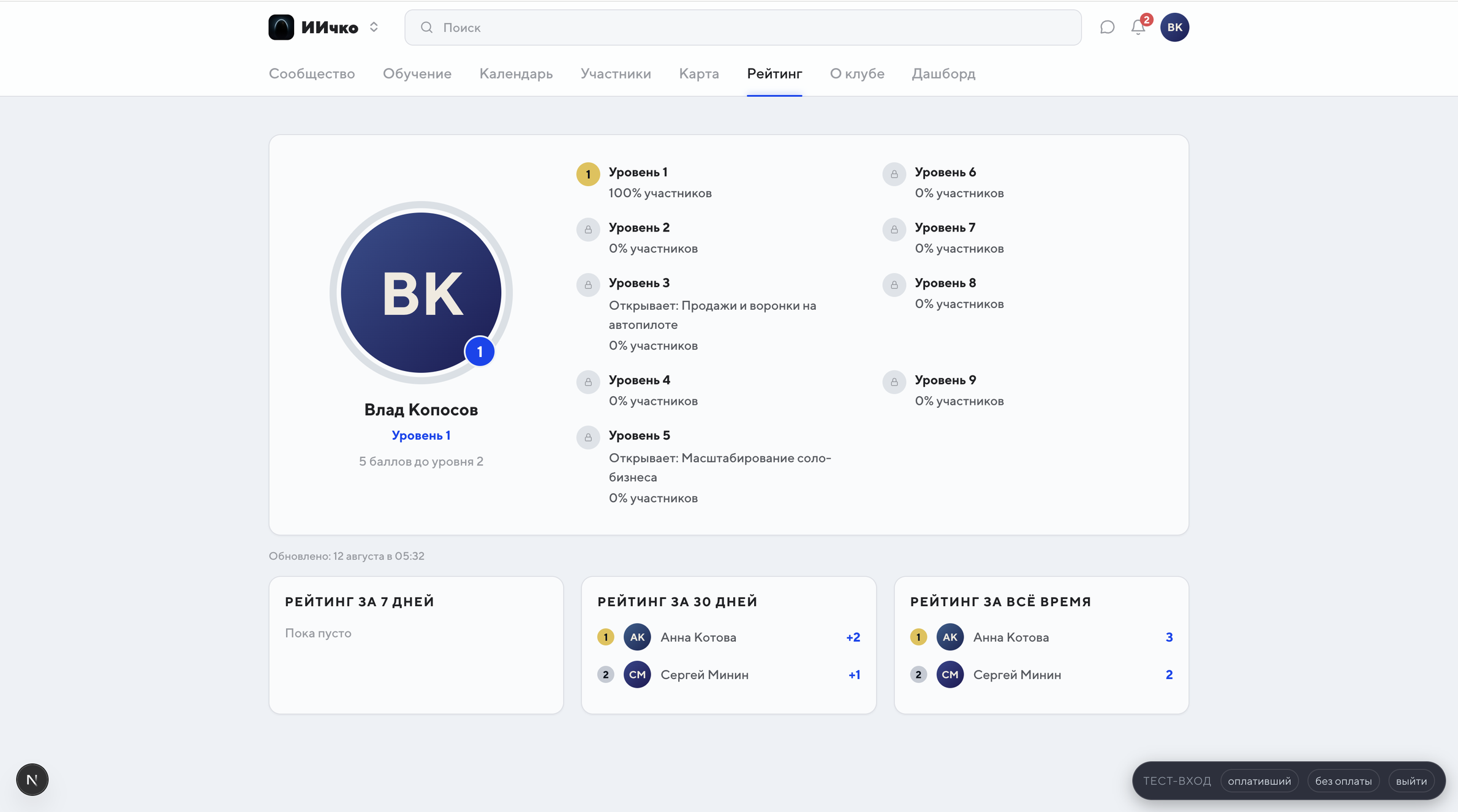Click Обновлено: 12 августа в 05:32

click(x=347, y=556)
